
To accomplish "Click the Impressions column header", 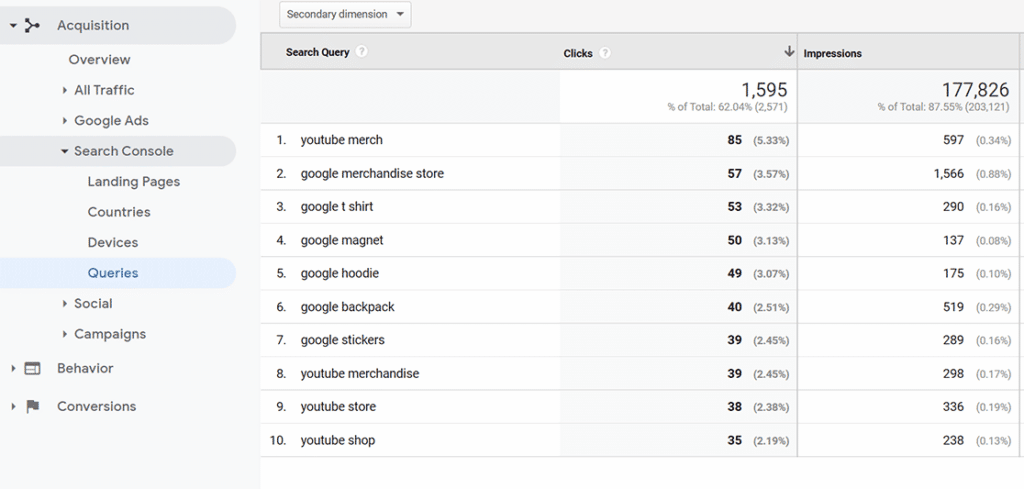I will pos(833,54).
